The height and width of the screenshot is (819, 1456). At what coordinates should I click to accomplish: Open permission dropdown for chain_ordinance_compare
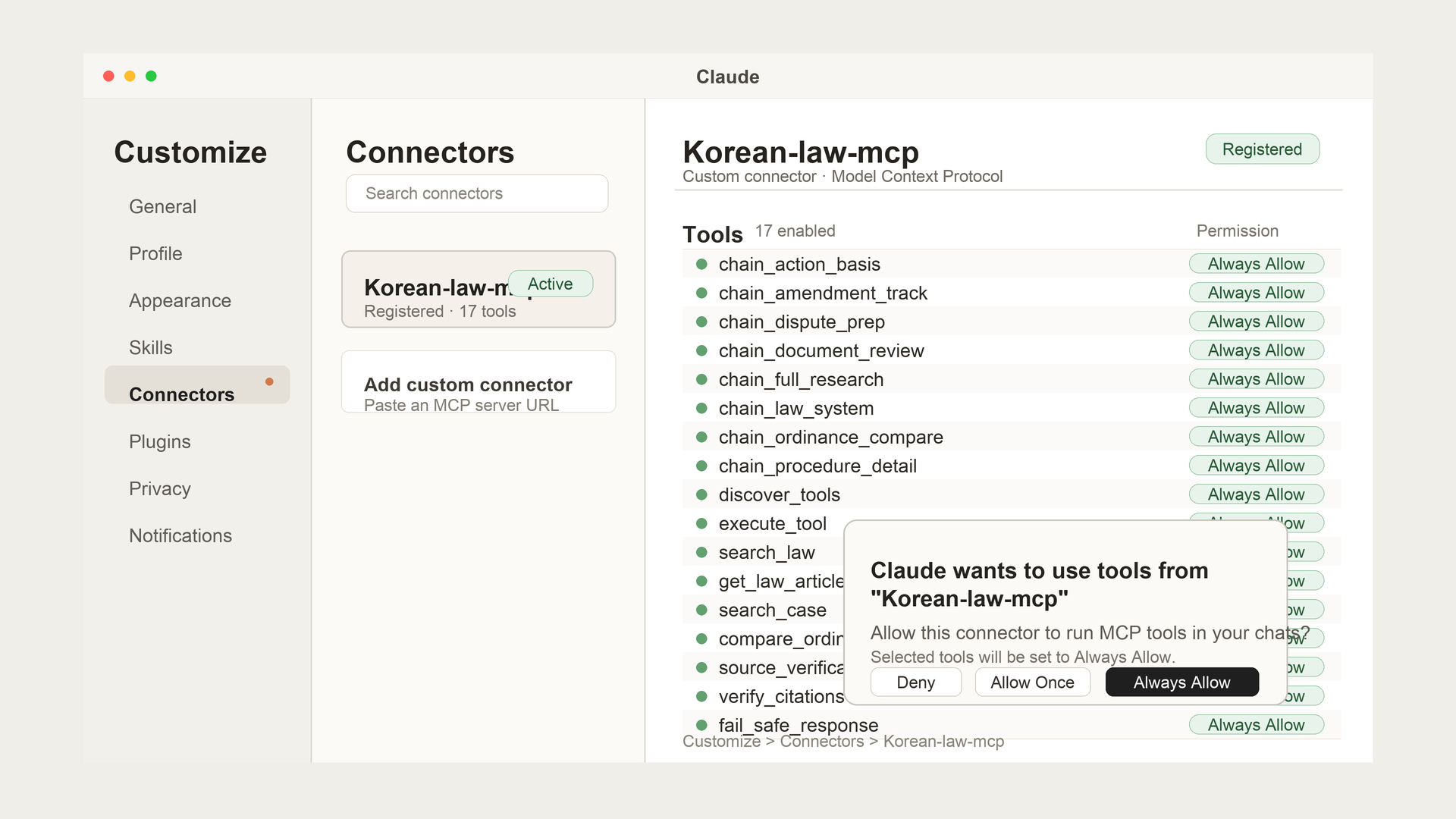pos(1257,437)
